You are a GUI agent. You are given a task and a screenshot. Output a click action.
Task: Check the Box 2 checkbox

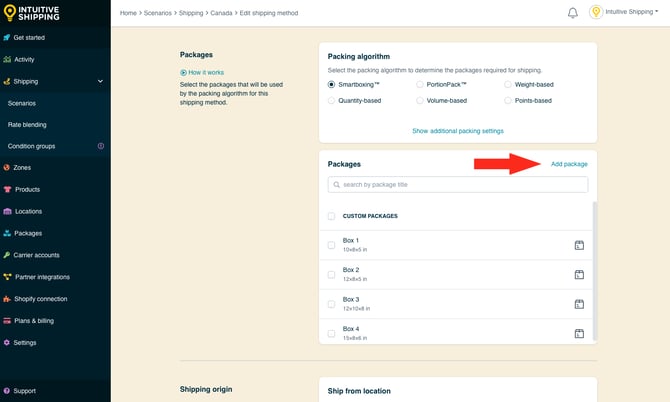(x=331, y=275)
